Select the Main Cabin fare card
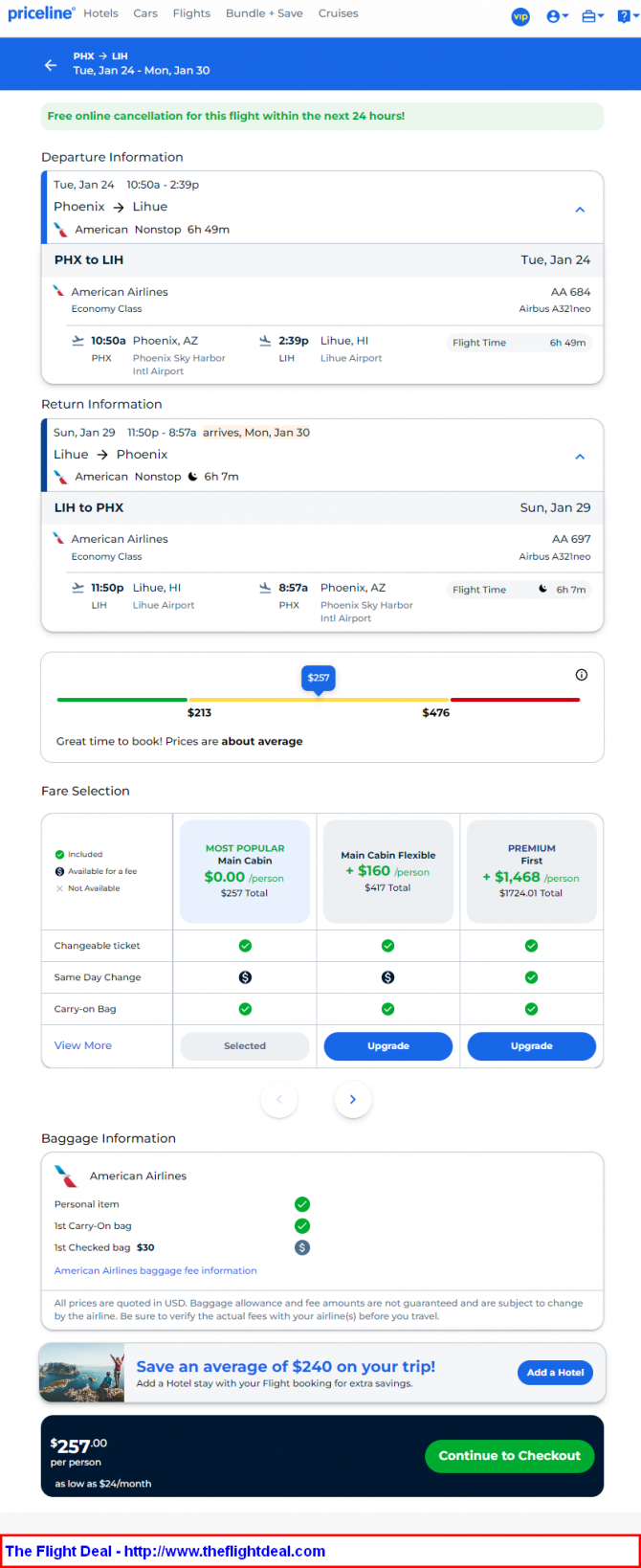The height and width of the screenshot is (1568, 641). pos(245,871)
